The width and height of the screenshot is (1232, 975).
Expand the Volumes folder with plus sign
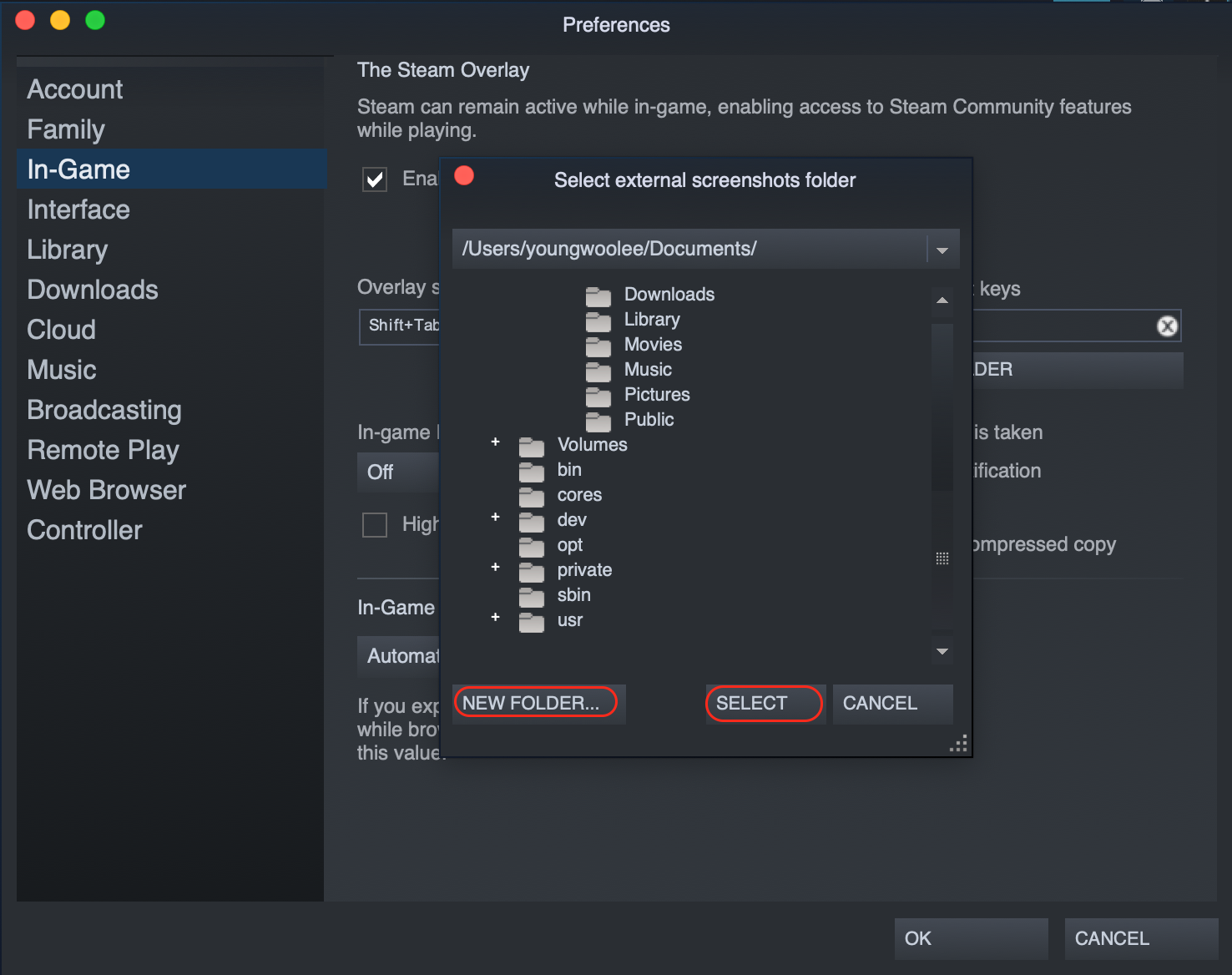496,442
